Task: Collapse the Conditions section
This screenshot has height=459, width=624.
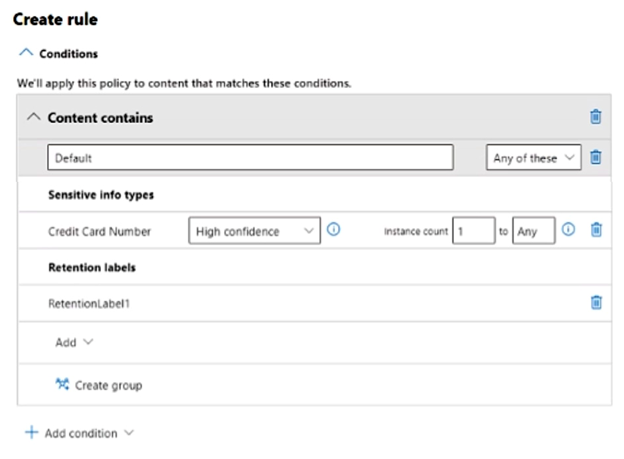Action: point(26,53)
